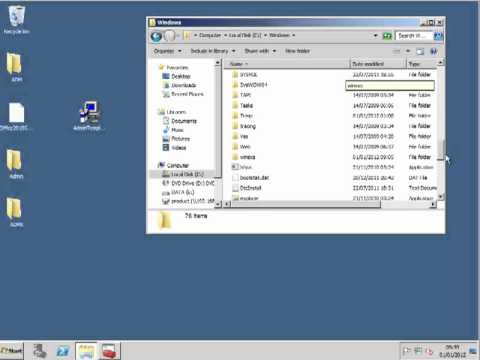The height and width of the screenshot is (360, 480).
Task: Select the SYSVOL folder icon
Action: (x=235, y=74)
